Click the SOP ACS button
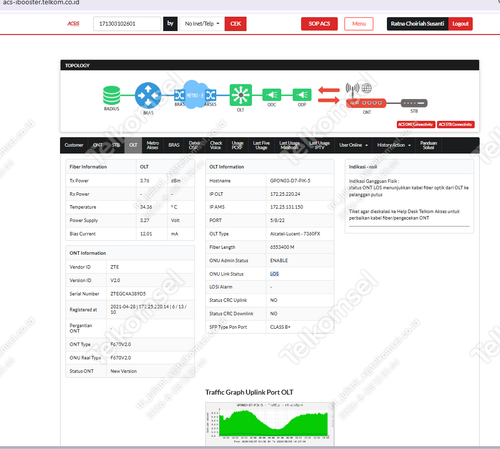 coord(319,24)
